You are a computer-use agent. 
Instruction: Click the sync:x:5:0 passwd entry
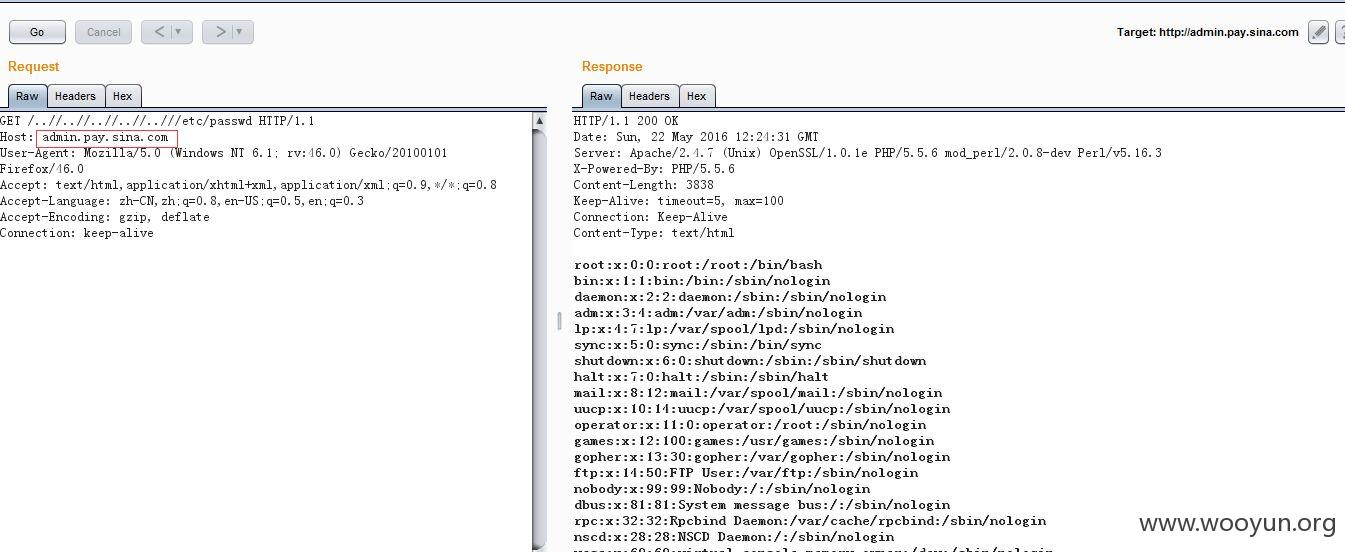[698, 345]
